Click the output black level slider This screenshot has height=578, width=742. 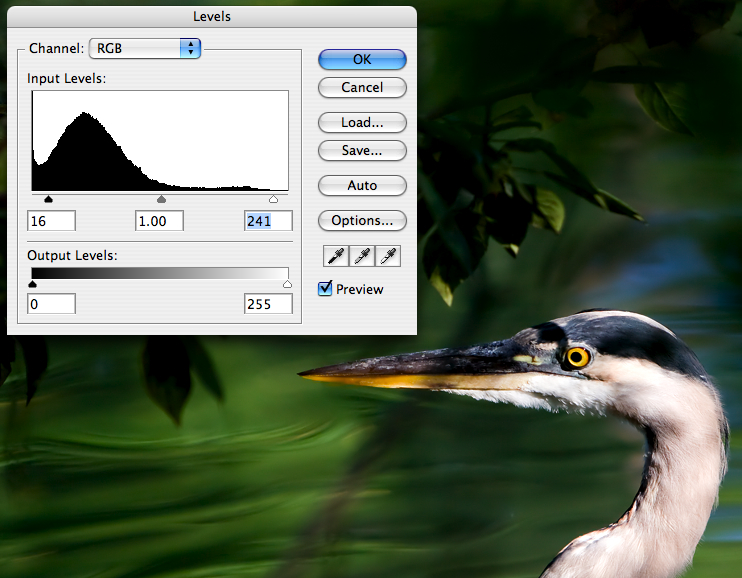[32, 284]
